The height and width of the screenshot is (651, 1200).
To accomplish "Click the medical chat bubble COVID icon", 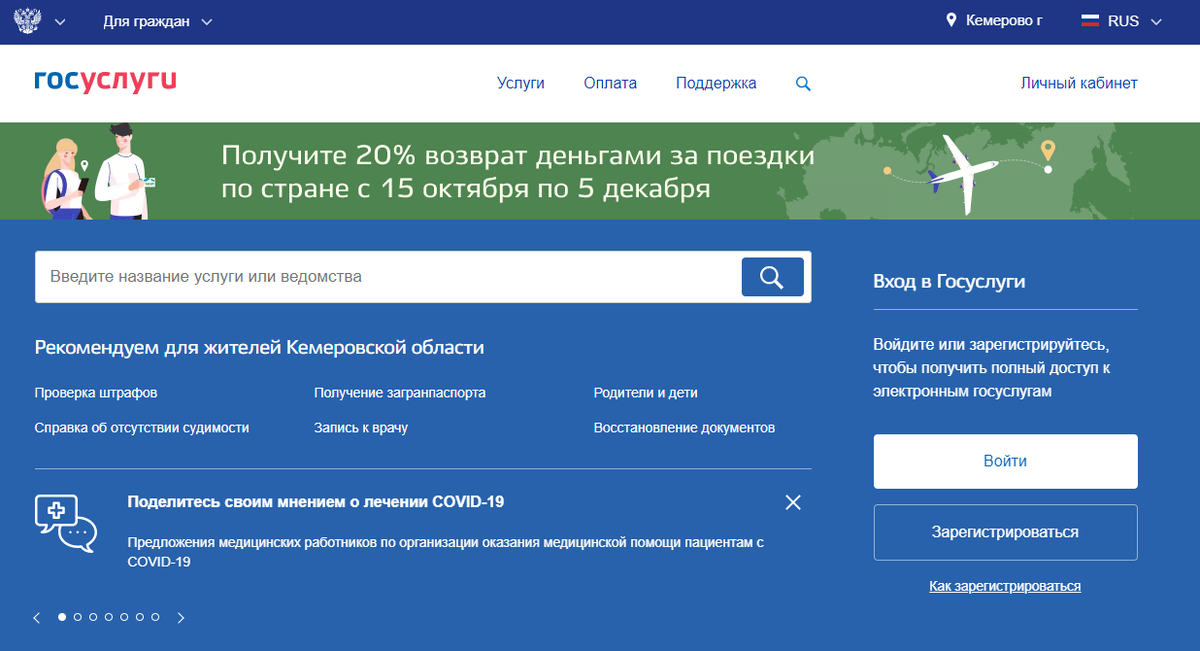I will pos(66,523).
